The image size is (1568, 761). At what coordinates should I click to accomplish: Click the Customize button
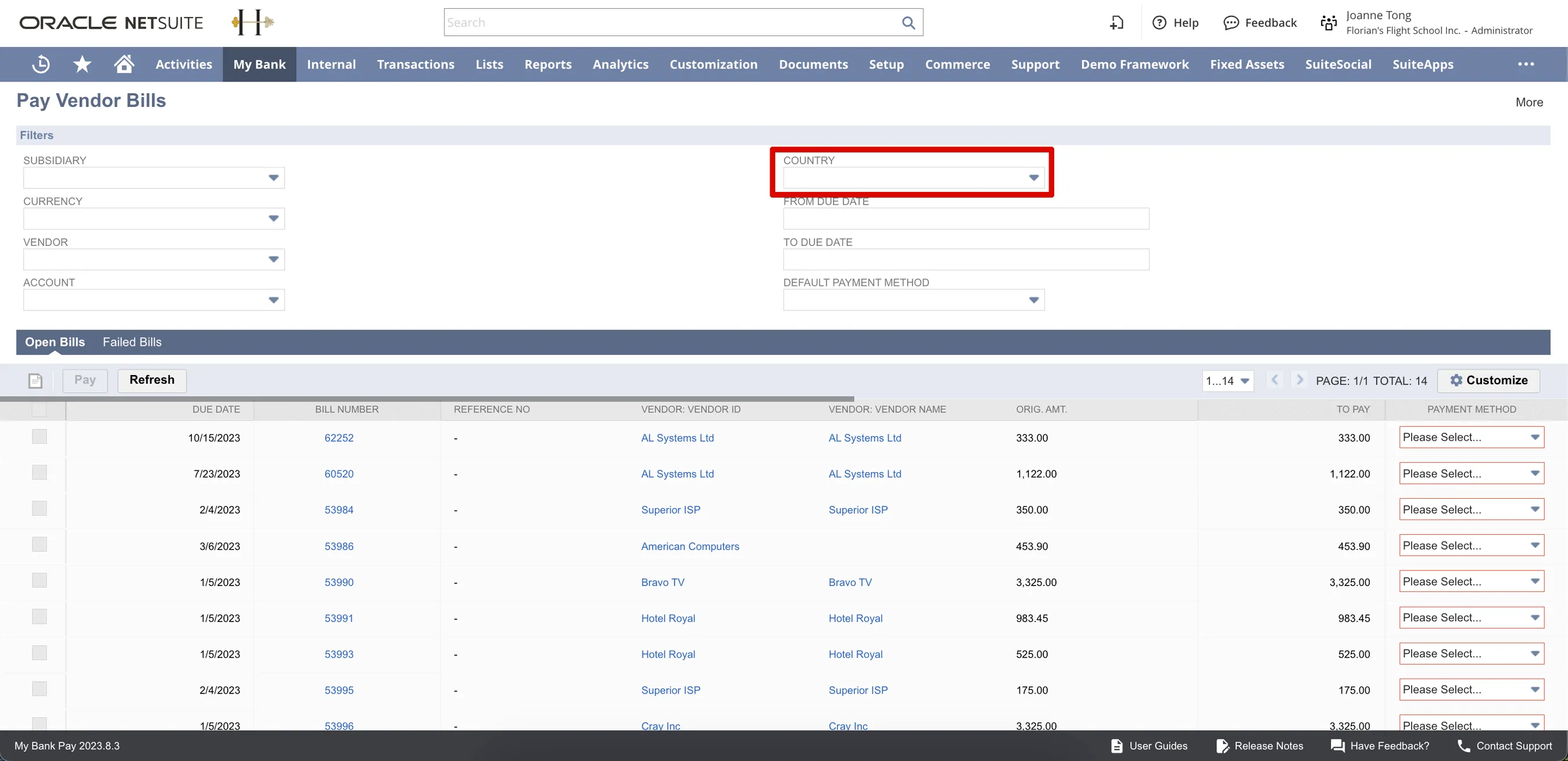pos(1489,380)
